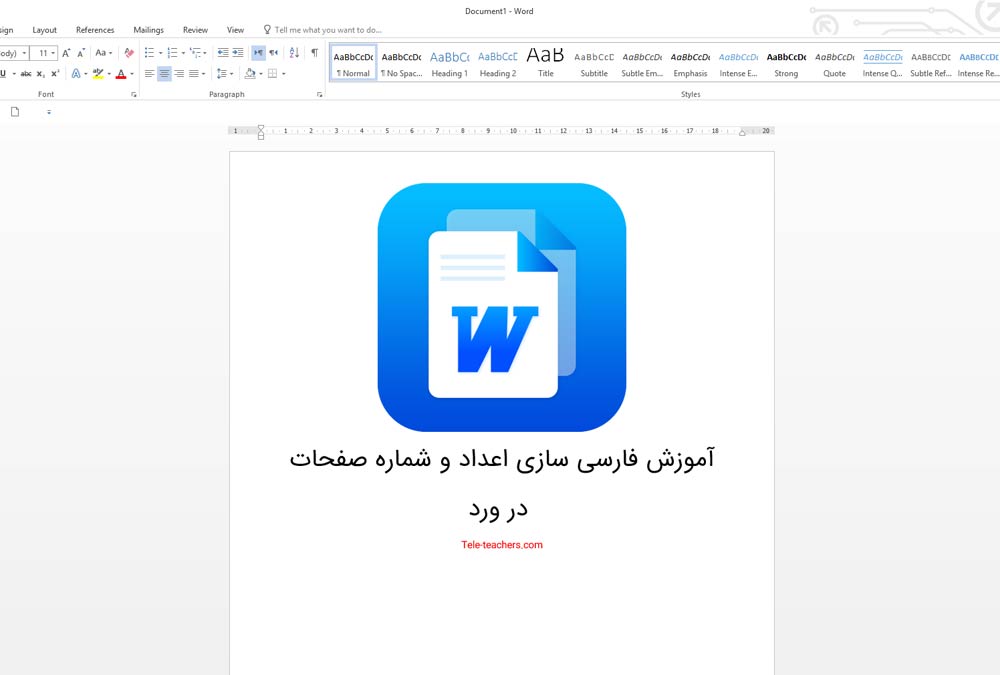Apply the Normal style

[x=353, y=63]
